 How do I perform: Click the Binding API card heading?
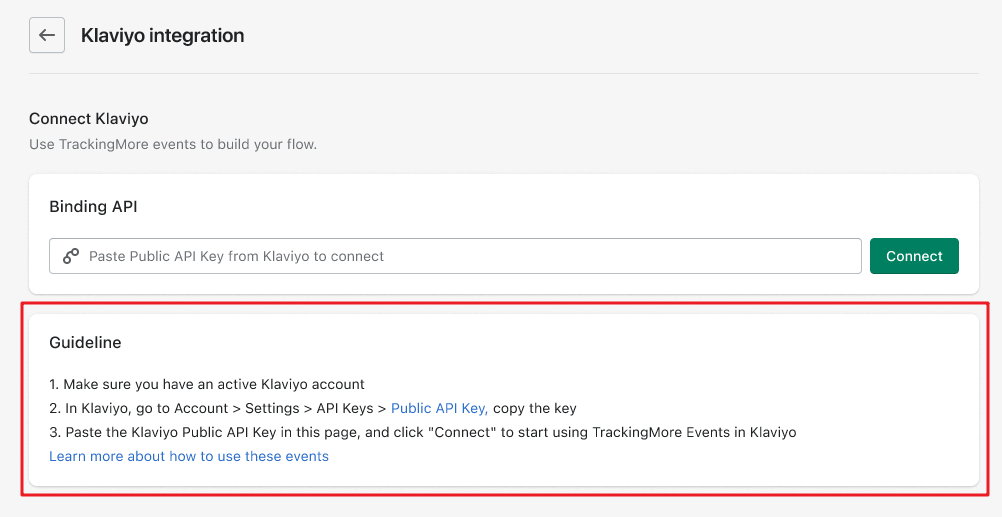[93, 206]
